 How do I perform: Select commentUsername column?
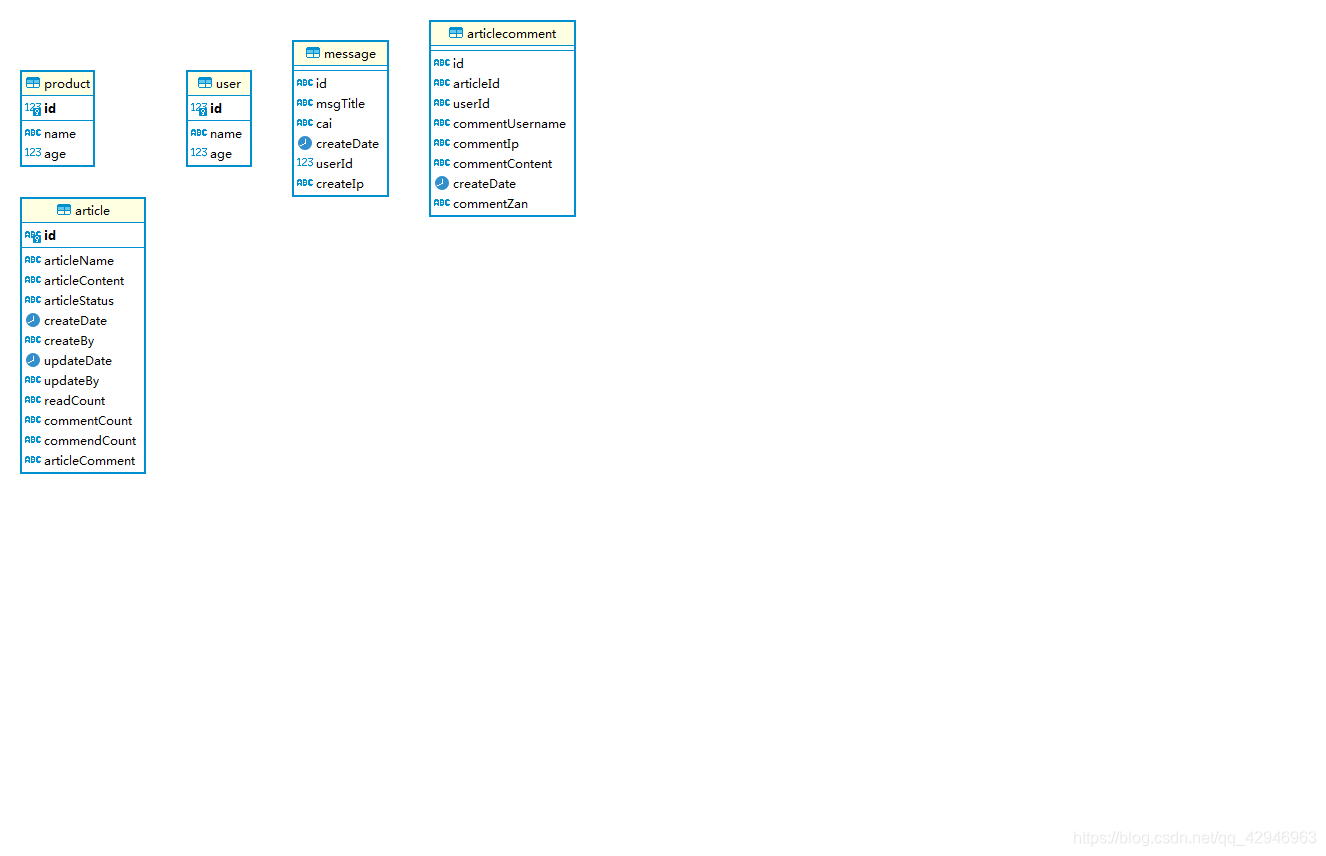click(x=502, y=123)
